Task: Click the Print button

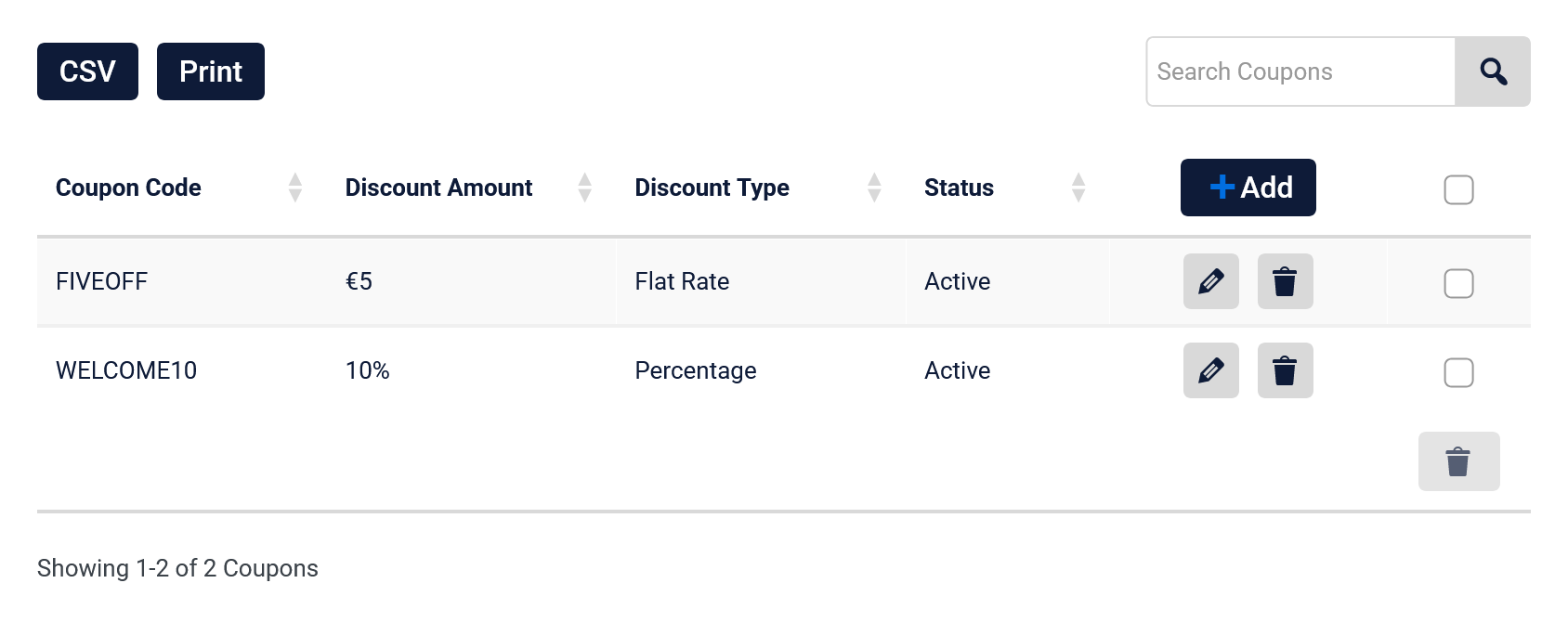Action: [x=211, y=71]
